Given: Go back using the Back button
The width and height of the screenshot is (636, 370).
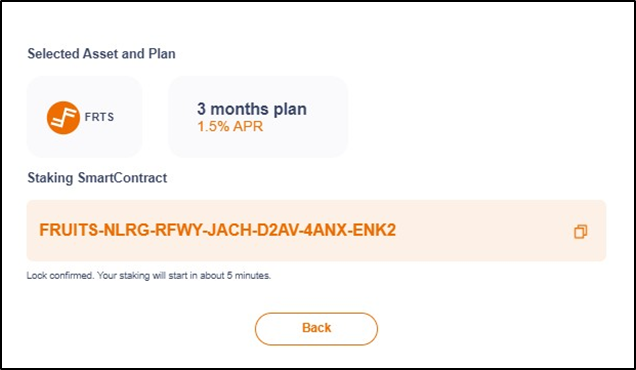Looking at the screenshot, I should (316, 329).
